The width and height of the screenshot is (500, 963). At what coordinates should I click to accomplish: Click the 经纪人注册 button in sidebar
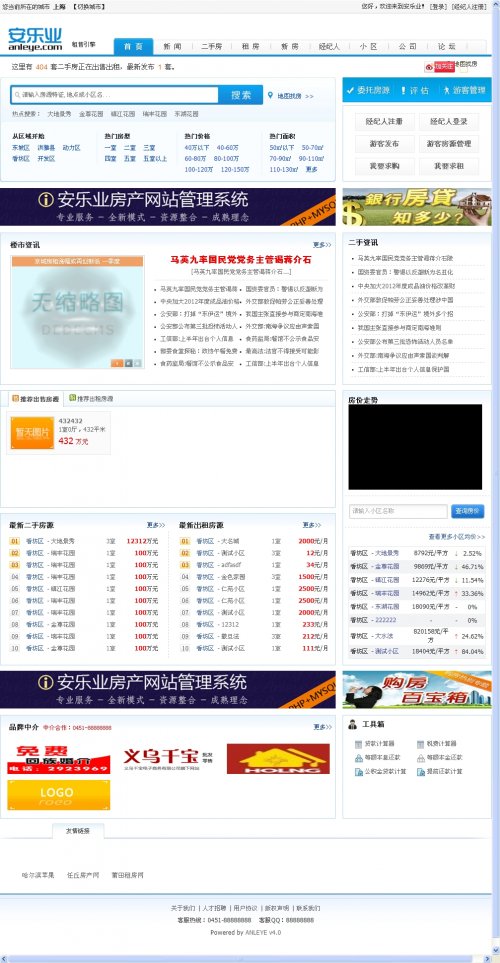(x=385, y=122)
